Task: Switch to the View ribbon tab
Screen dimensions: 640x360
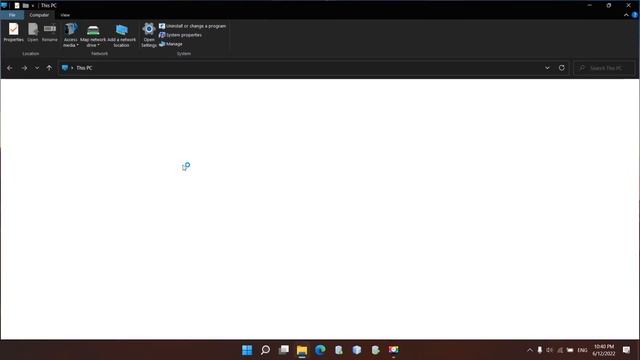Action: point(65,15)
